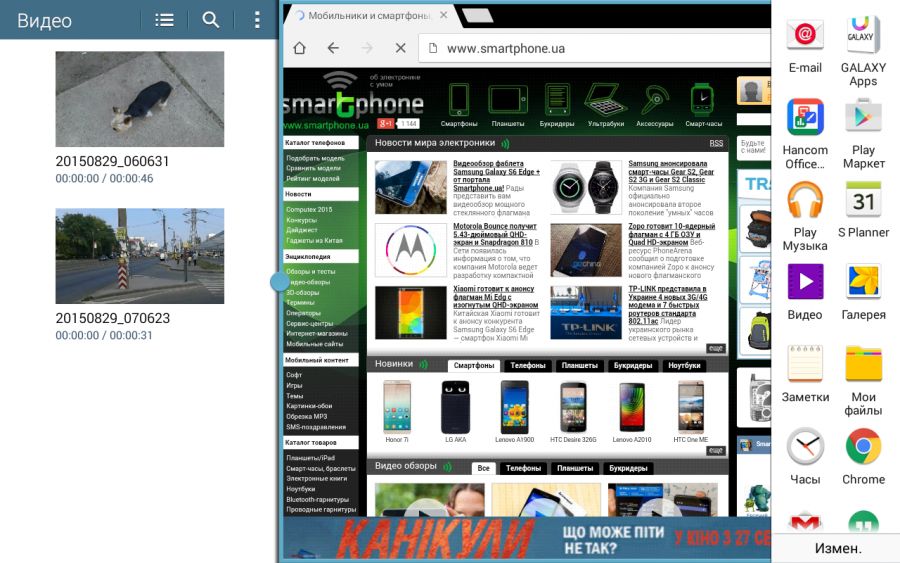Open Hancom Office app
The height and width of the screenshot is (563, 900).
(x=805, y=118)
